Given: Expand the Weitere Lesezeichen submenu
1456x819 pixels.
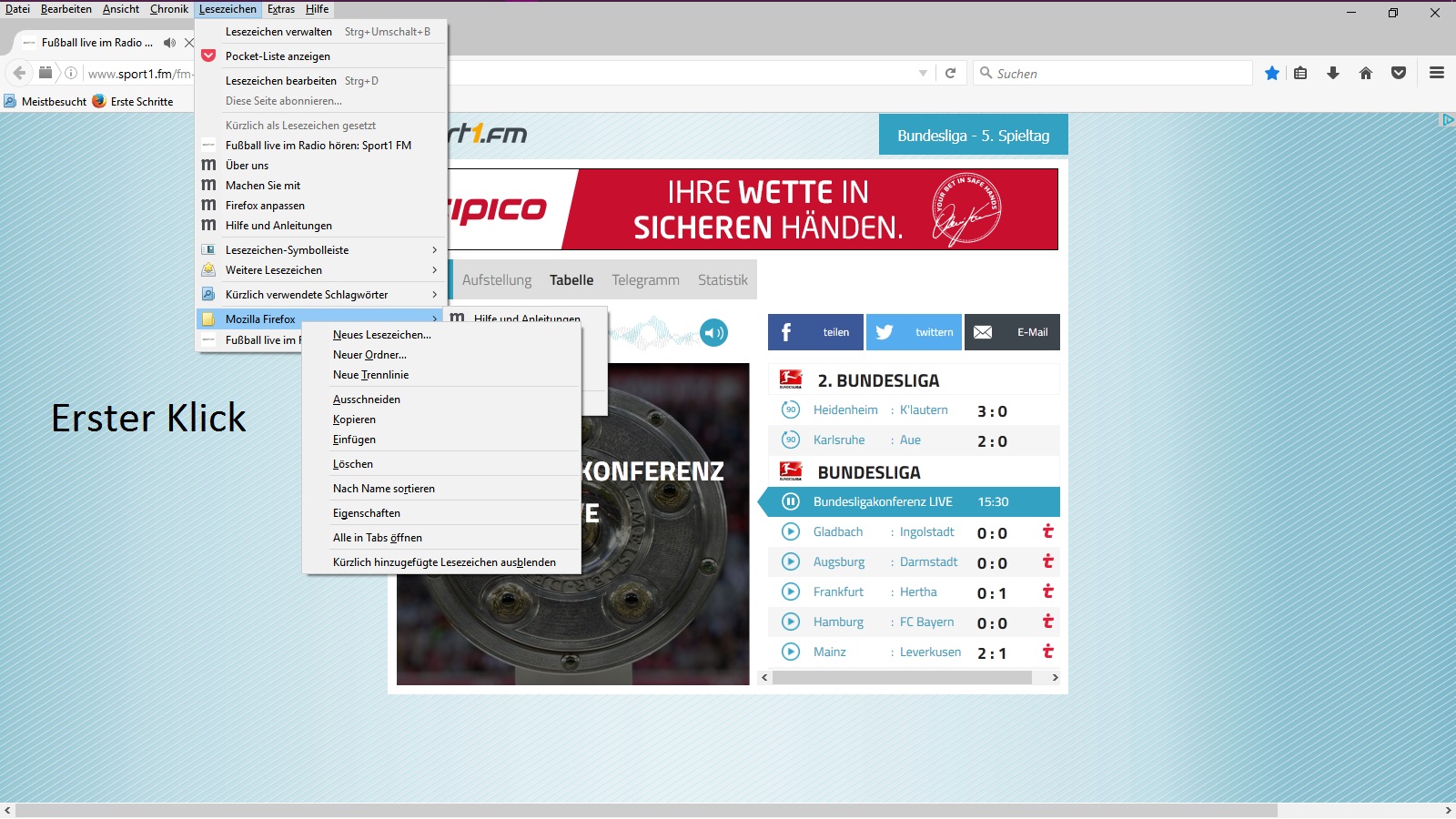Looking at the screenshot, I should 321,269.
